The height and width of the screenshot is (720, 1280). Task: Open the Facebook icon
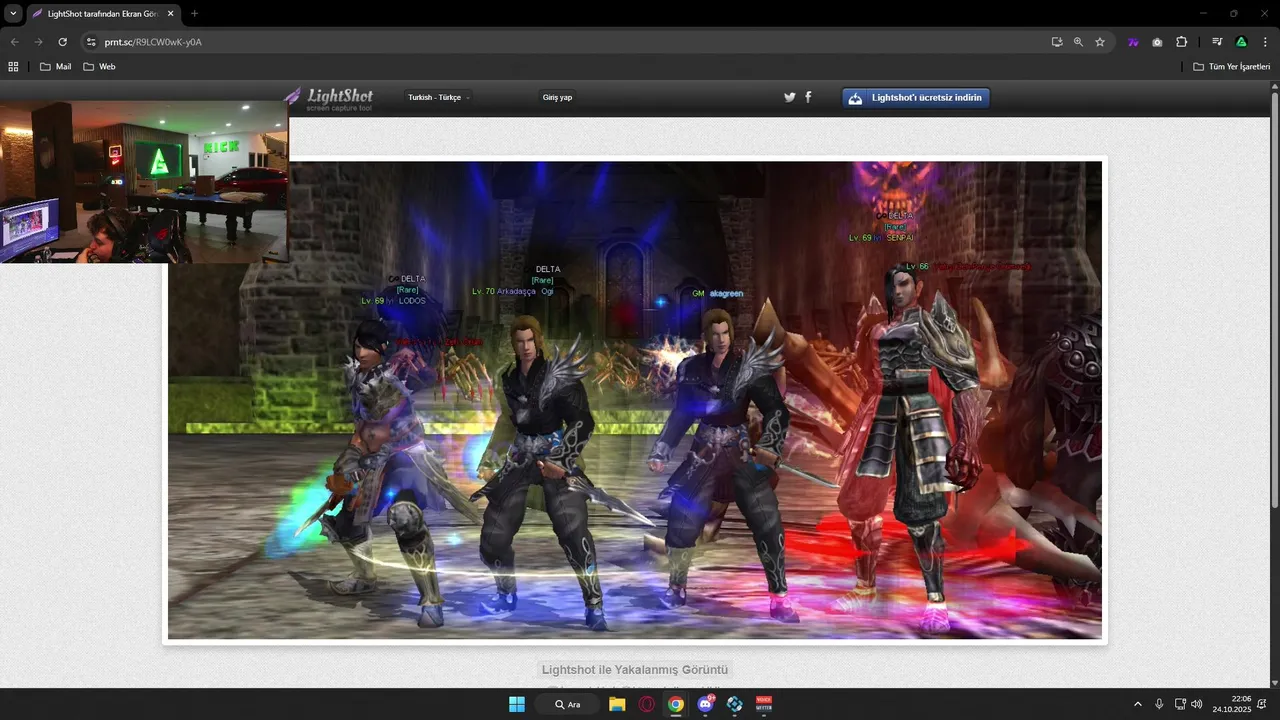808,97
